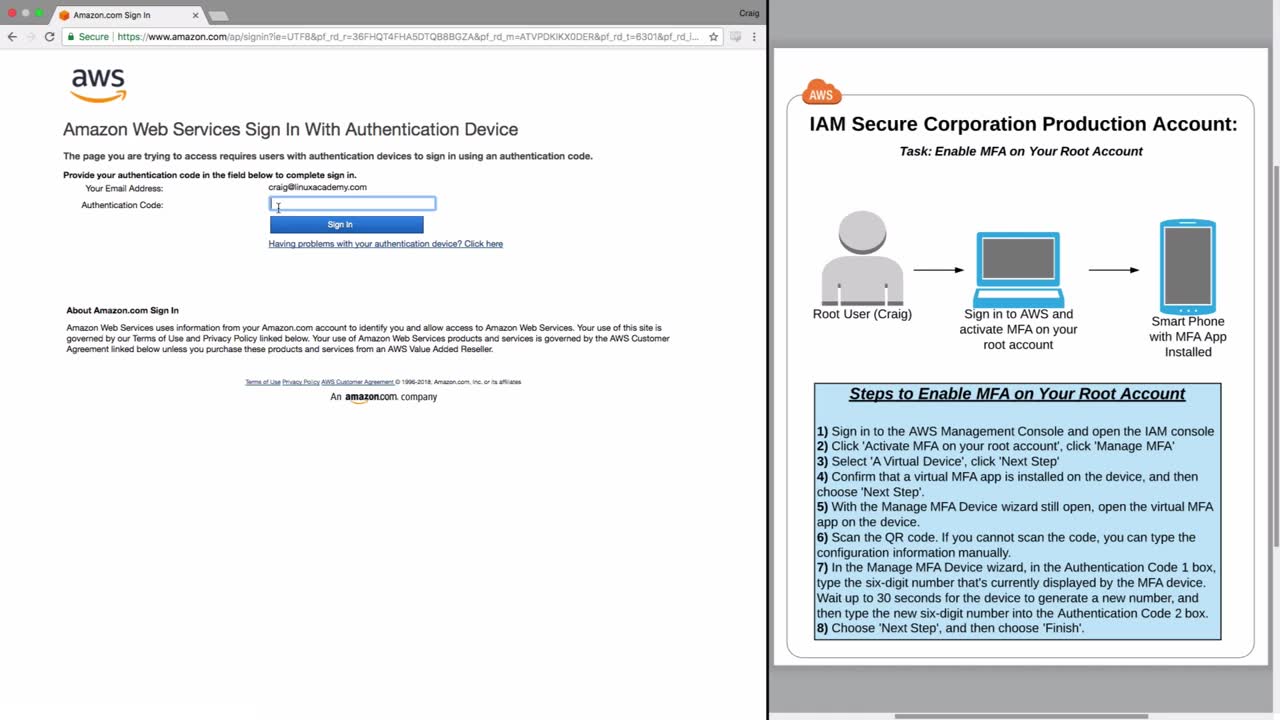Click the yellow macOS minimize button of Chrome
This screenshot has height=720, width=1280.
[26, 13]
